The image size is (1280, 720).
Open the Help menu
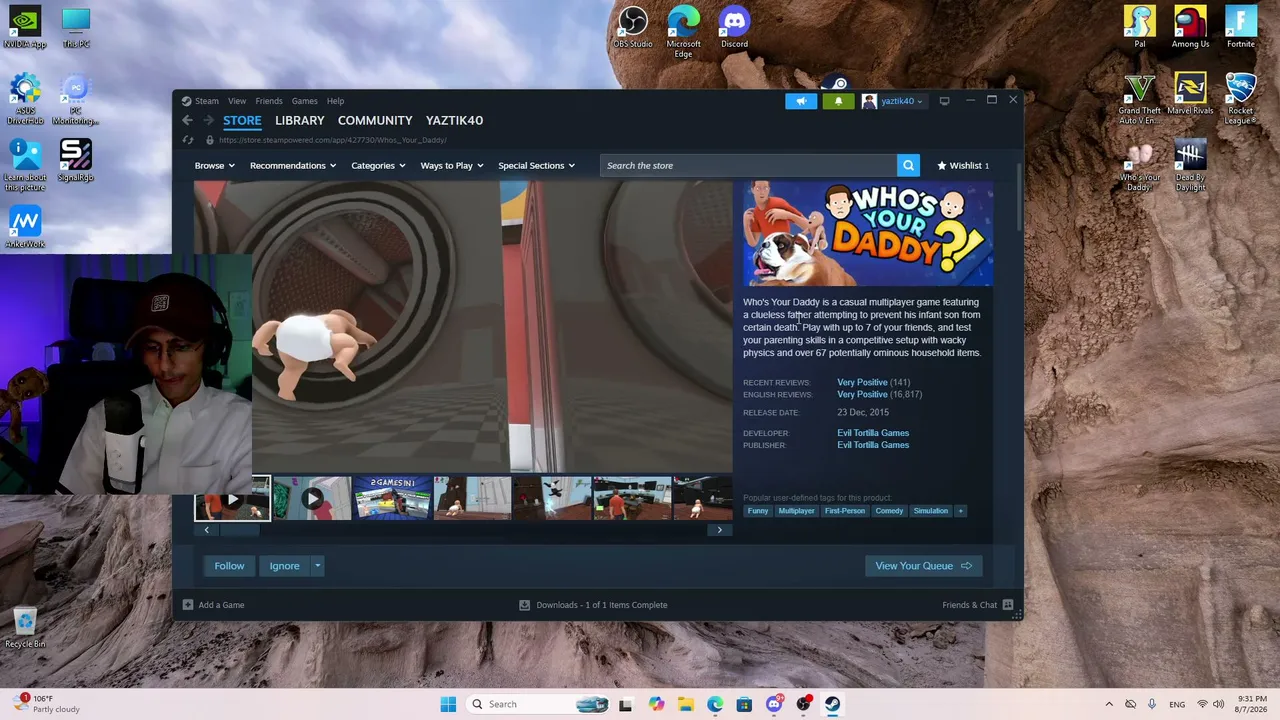pos(335,101)
